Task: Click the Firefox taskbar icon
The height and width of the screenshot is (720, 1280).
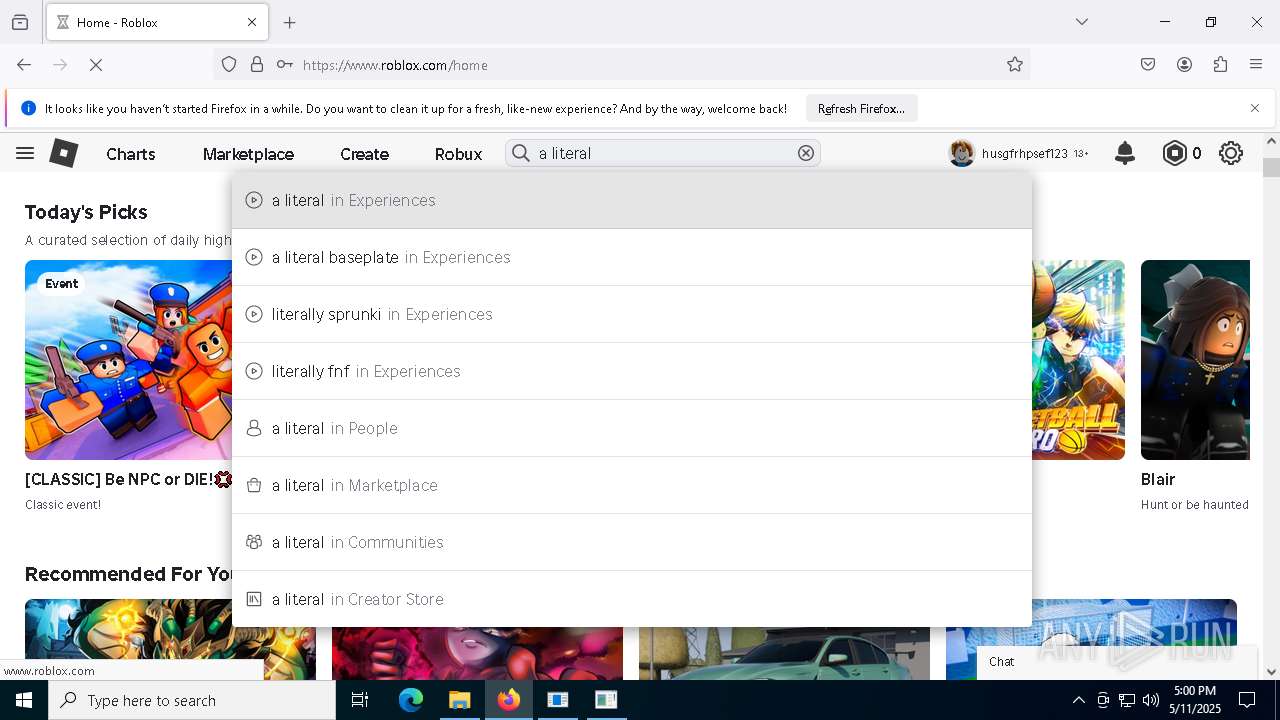Action: click(508, 700)
